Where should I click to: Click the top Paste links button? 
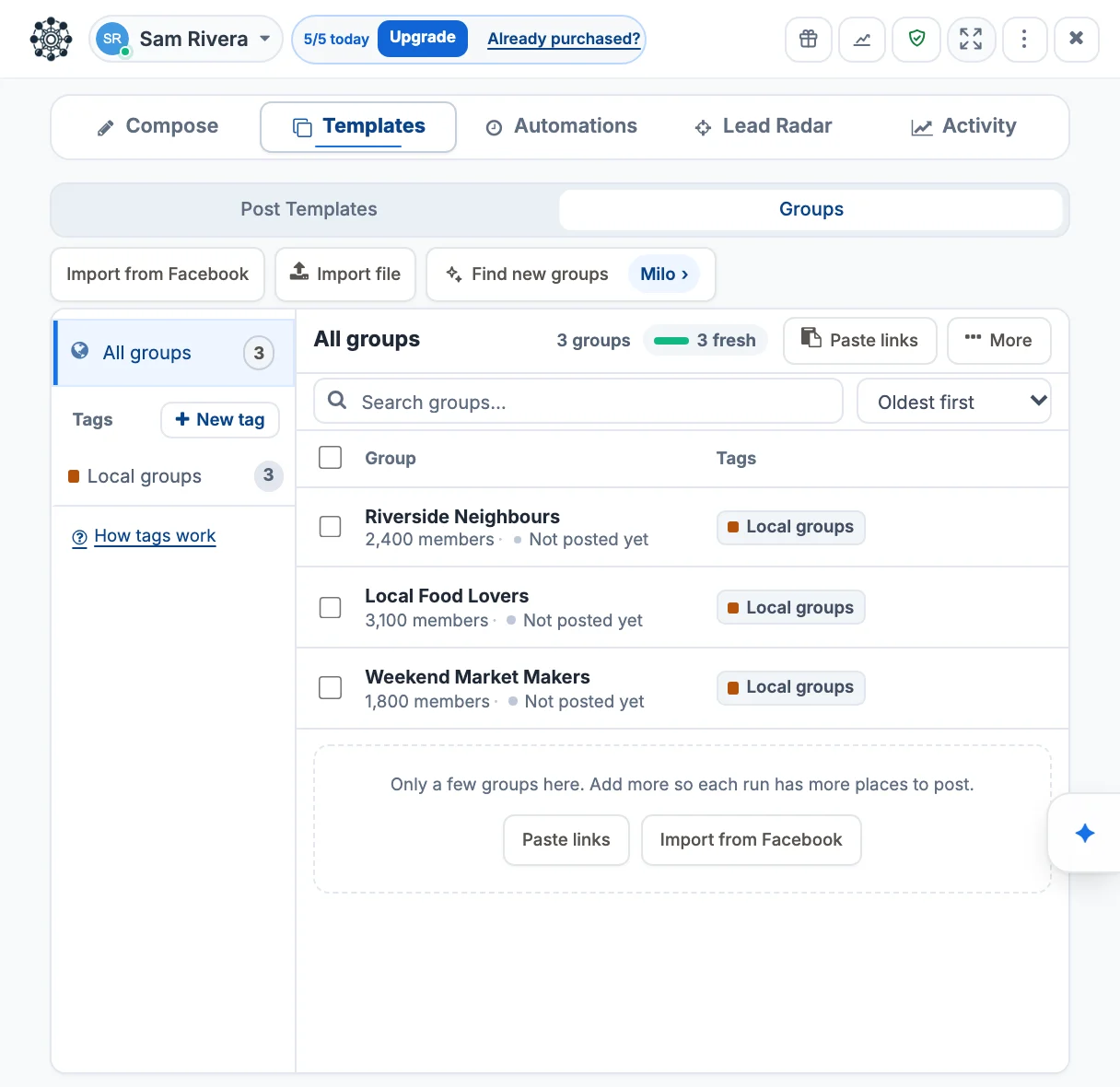[860, 340]
